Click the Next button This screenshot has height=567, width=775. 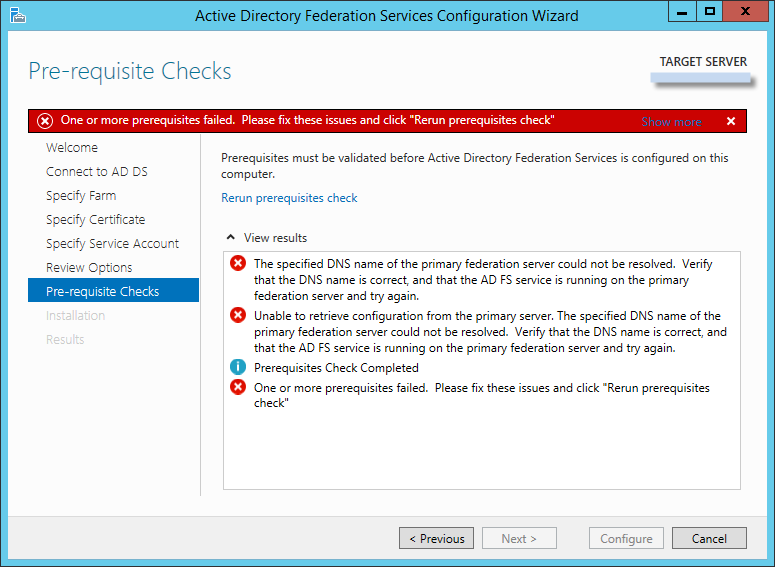519,538
